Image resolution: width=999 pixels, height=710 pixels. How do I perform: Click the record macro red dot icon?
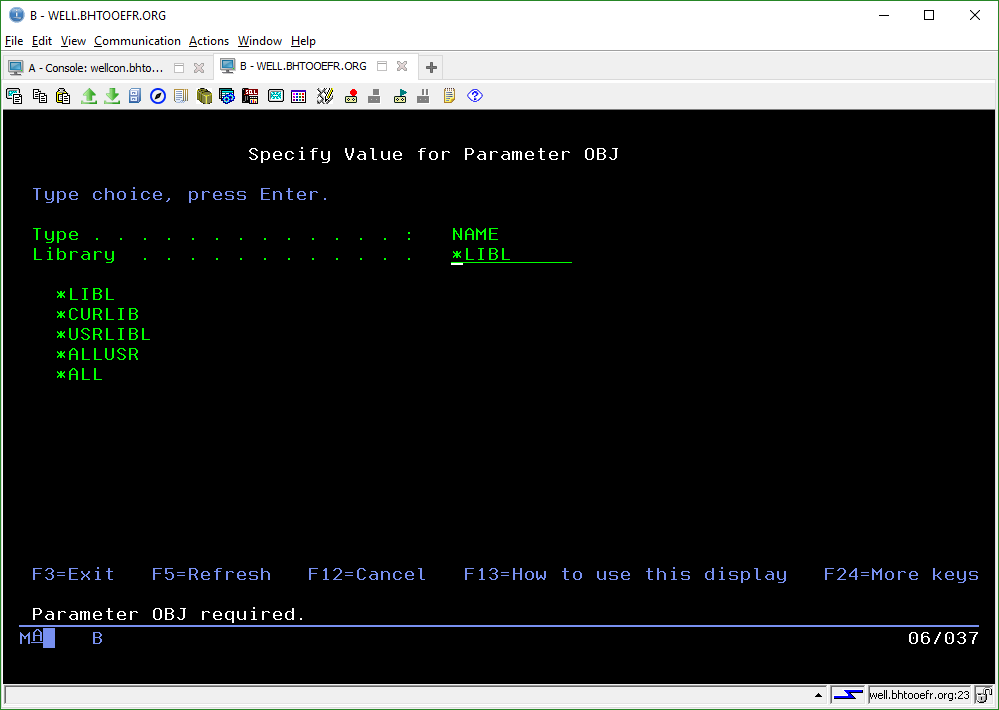[351, 96]
